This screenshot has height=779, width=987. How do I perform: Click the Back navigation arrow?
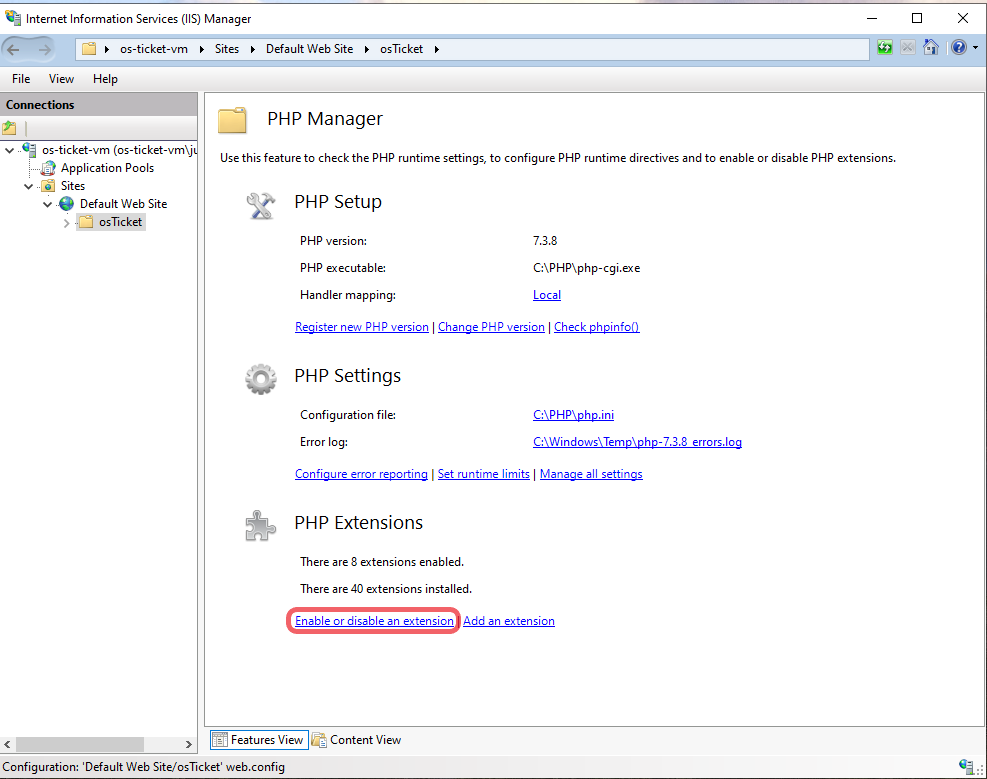tap(13, 49)
